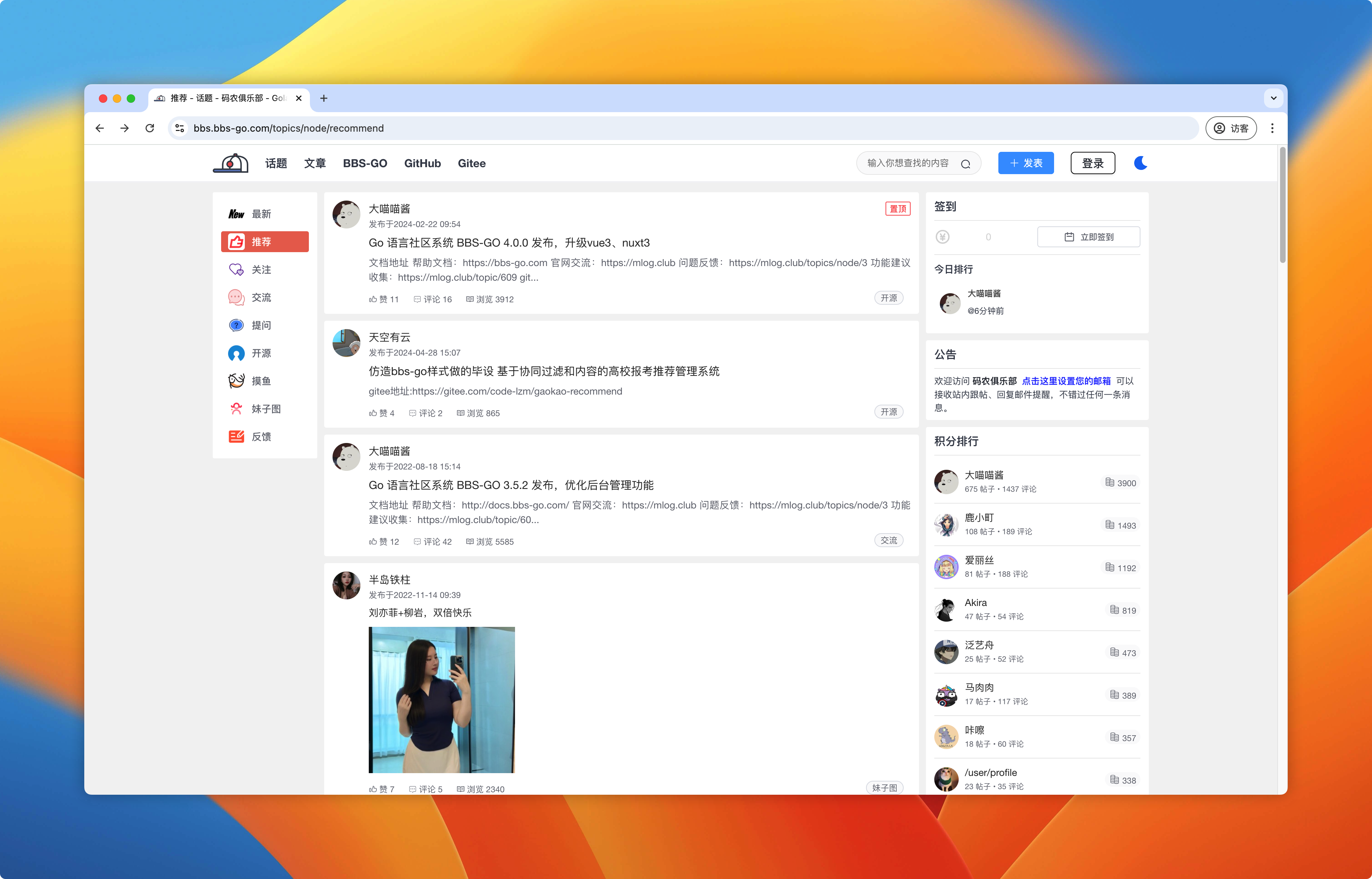Click 大喵喵酱 name in 今日排行
This screenshot has width=1372, height=879.
point(984,293)
